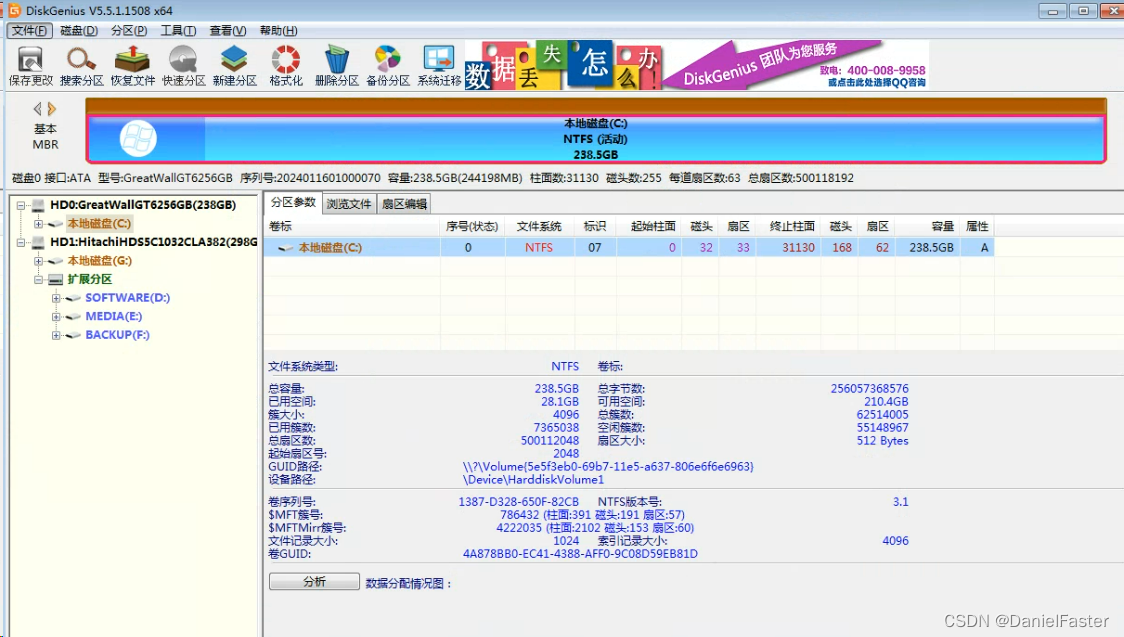Go to previous disk with left arrow
1124x637 pixels.
click(x=37, y=109)
